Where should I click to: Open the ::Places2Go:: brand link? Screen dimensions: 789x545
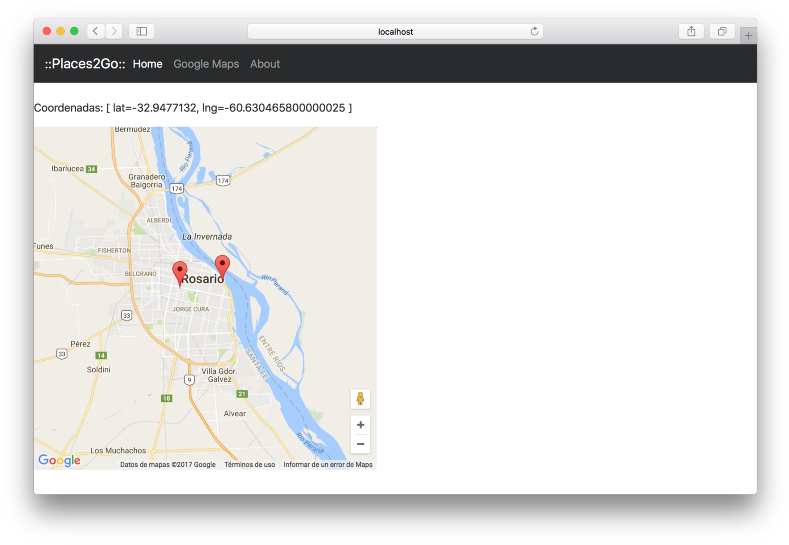click(x=85, y=64)
